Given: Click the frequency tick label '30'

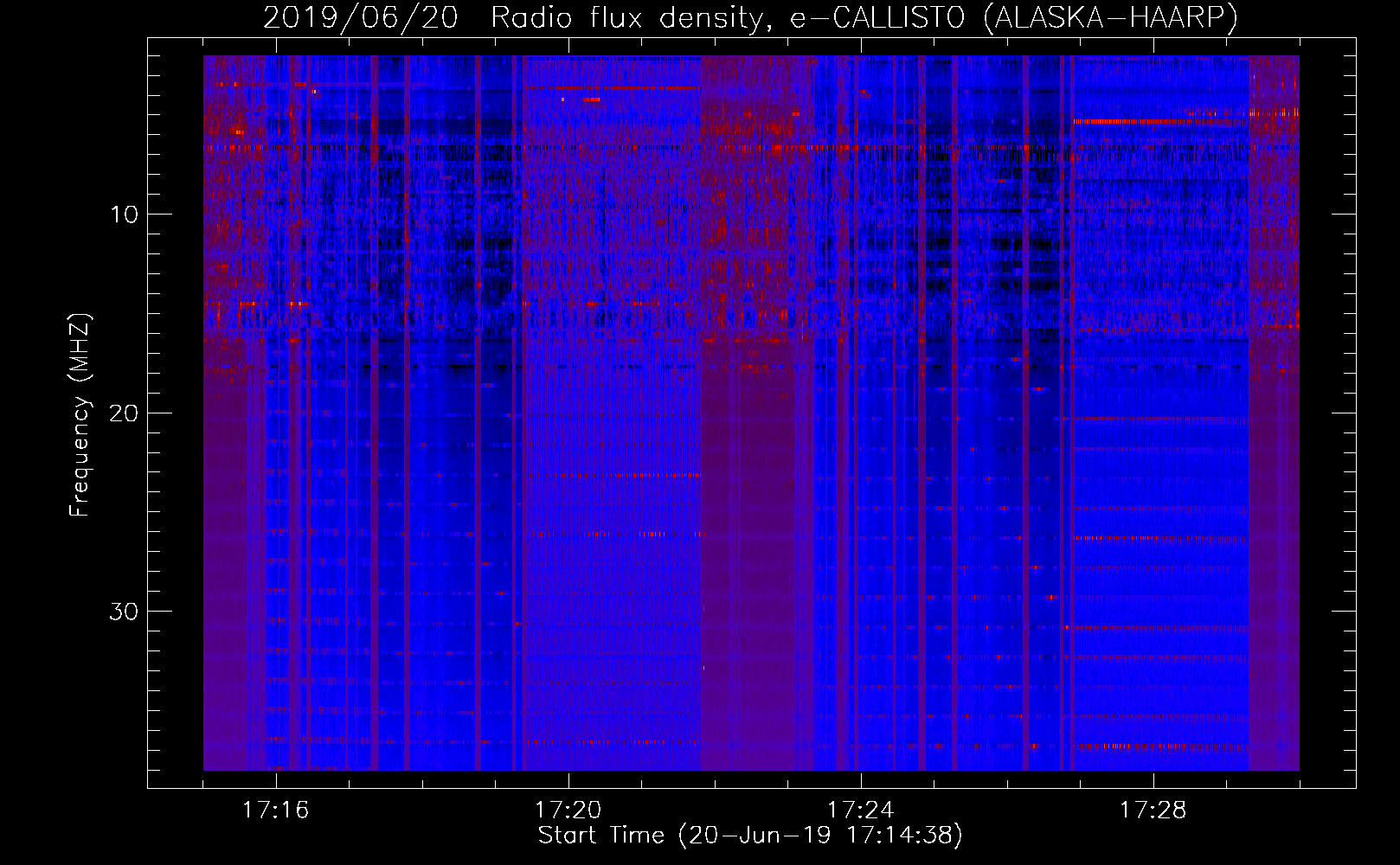Looking at the screenshot, I should coord(125,611).
